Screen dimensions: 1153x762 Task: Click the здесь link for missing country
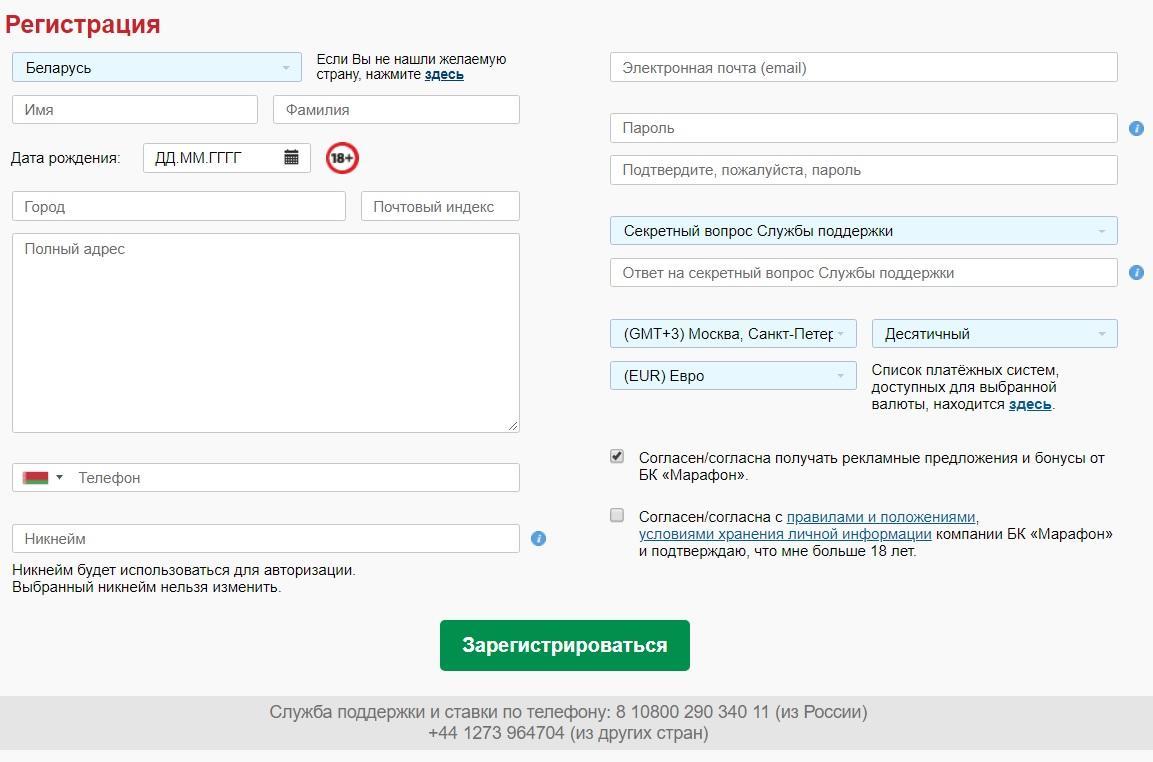pos(444,74)
